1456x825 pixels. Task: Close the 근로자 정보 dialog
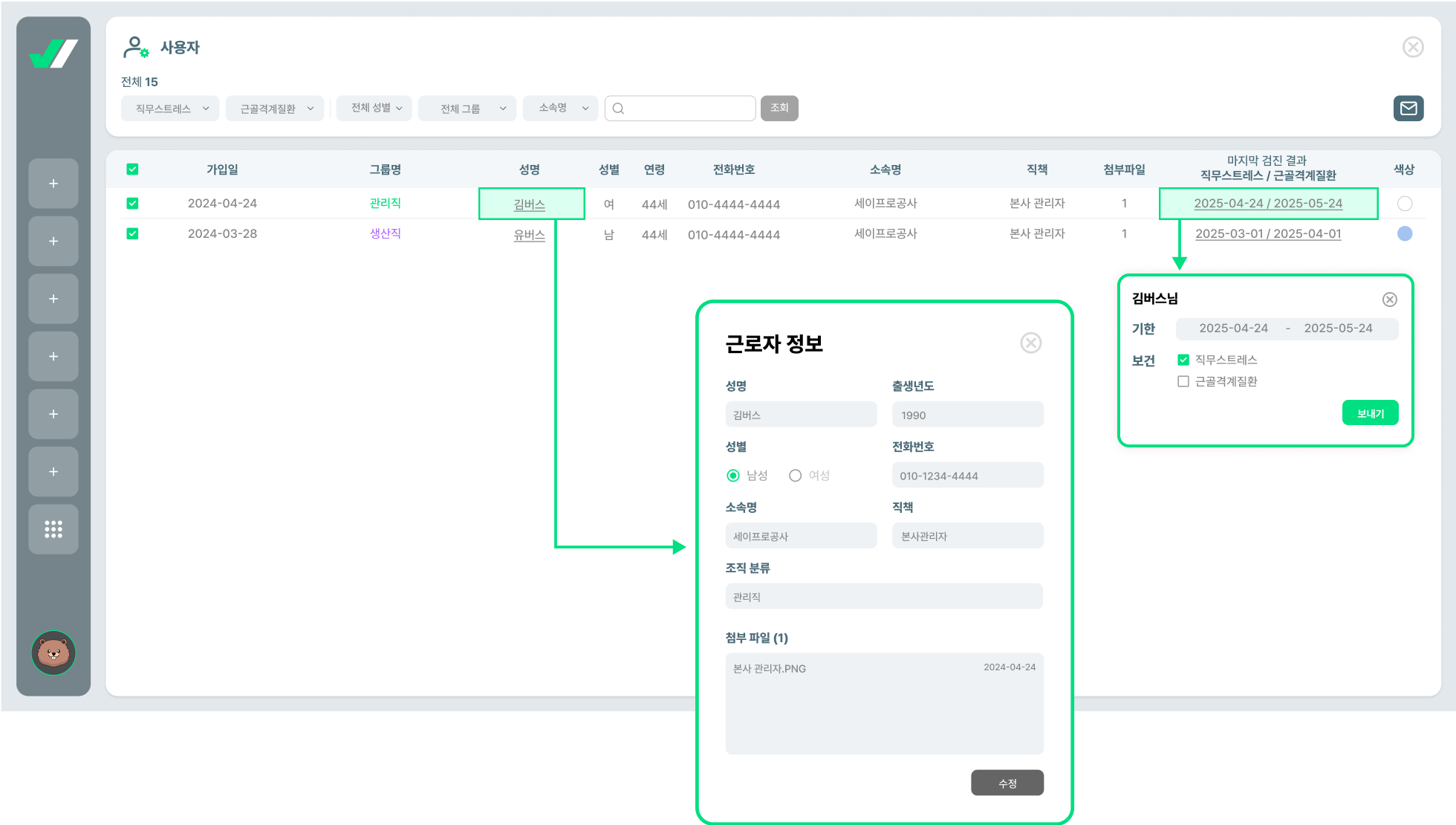pyautogui.click(x=1030, y=343)
